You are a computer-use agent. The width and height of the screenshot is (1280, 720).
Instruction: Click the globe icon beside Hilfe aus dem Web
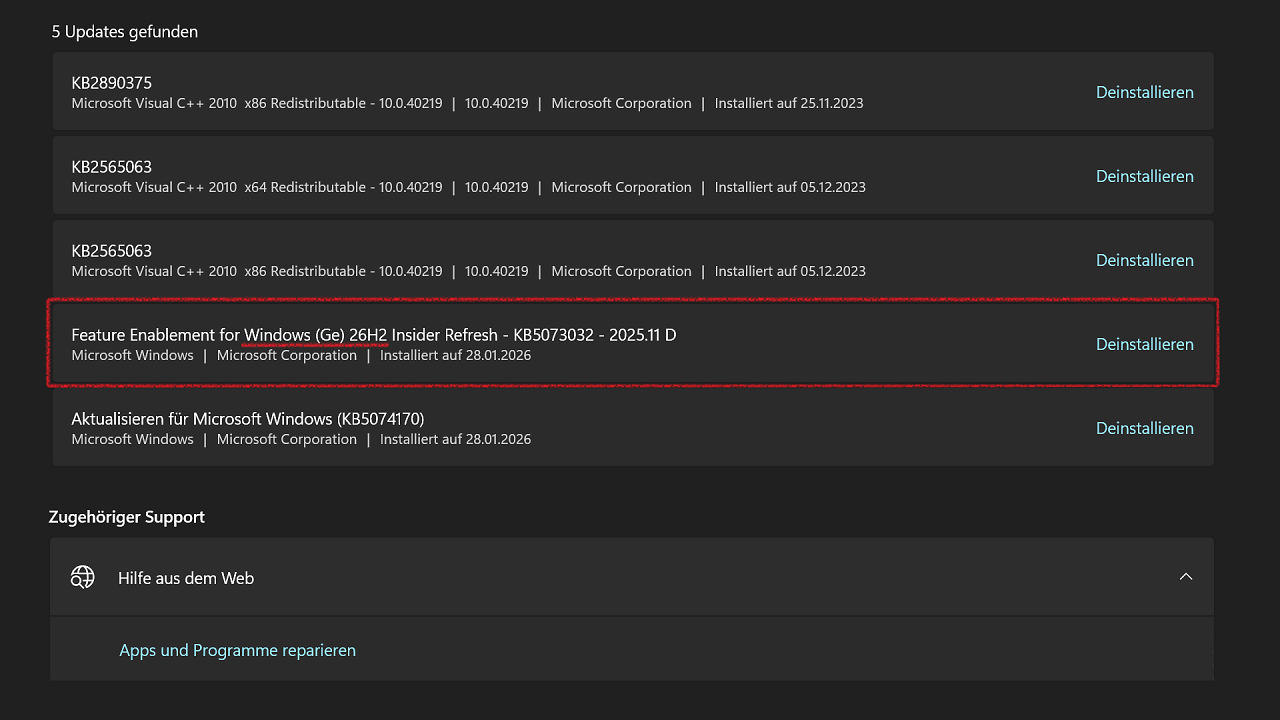82,577
